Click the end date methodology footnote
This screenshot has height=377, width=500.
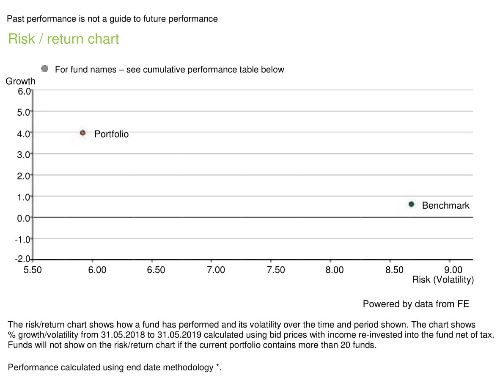point(114,367)
